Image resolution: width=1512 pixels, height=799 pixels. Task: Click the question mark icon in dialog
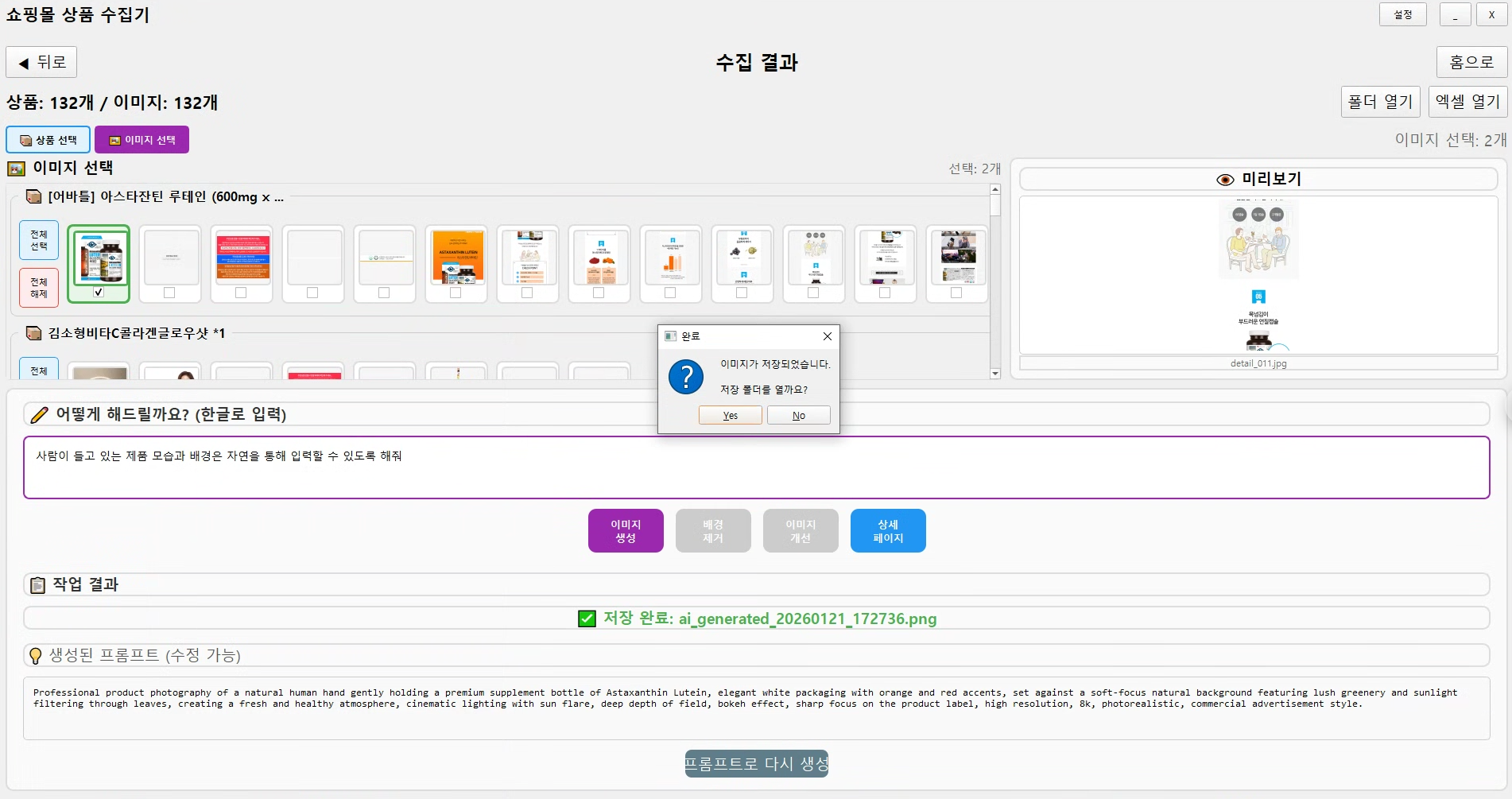(685, 377)
